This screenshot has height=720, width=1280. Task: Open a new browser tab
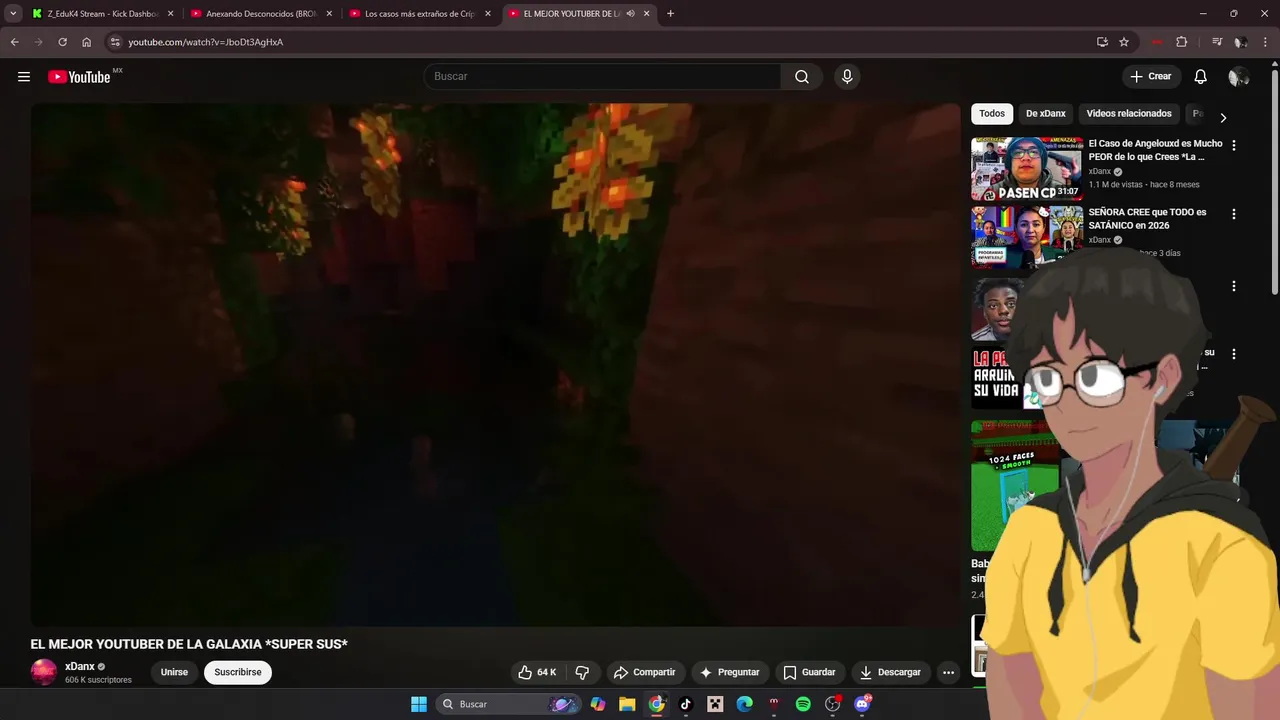point(670,14)
